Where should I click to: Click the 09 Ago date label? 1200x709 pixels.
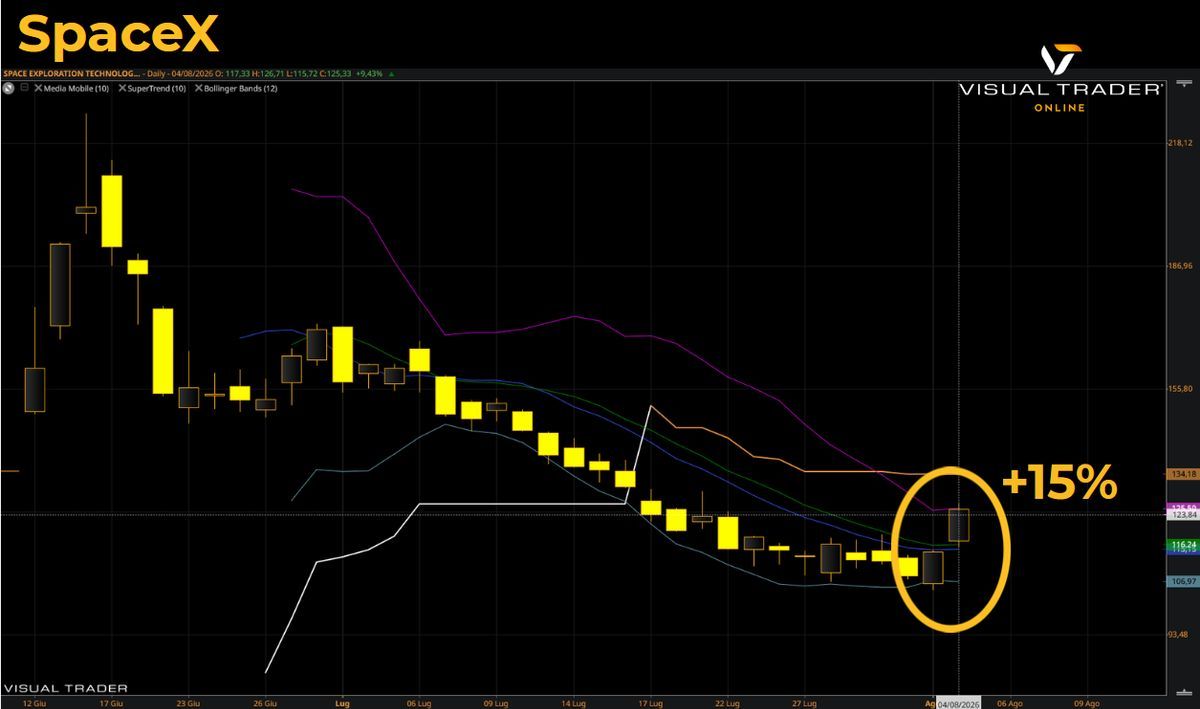click(x=1087, y=702)
